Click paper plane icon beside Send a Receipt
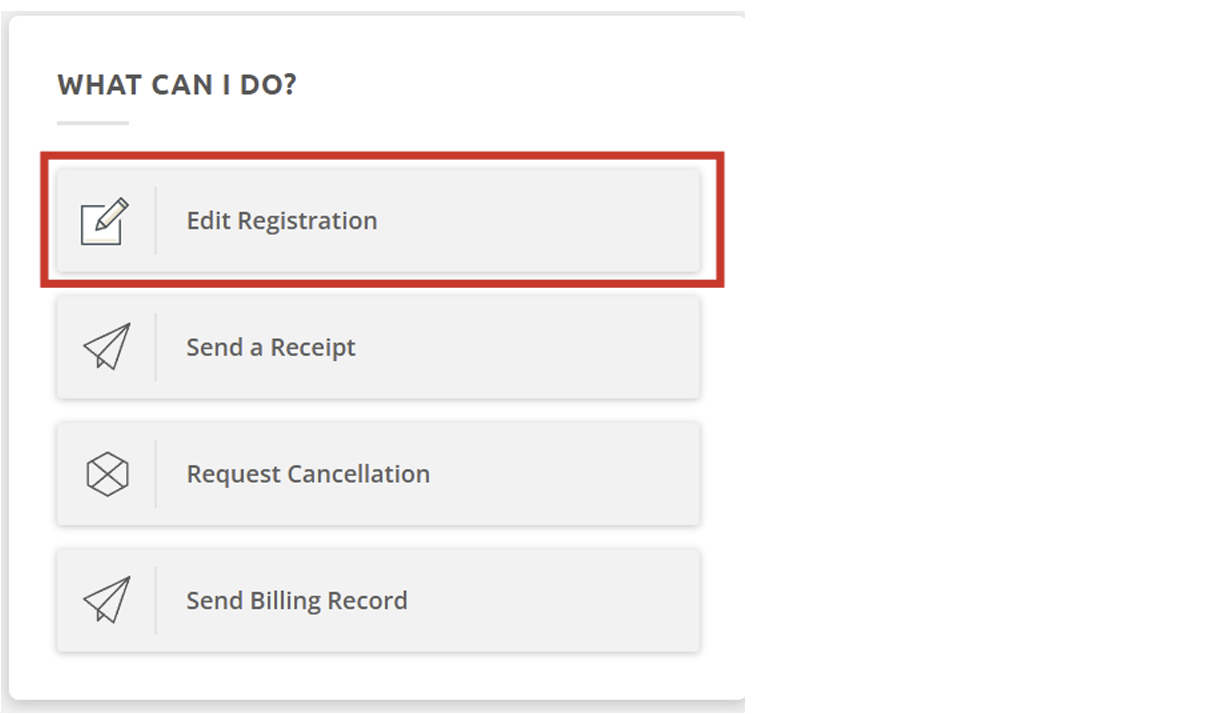This screenshot has height=714, width=1229. (106, 347)
